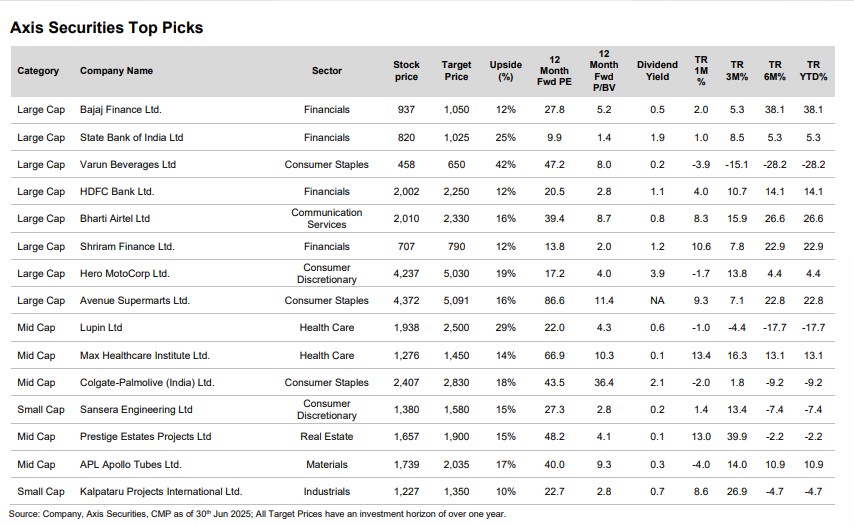This screenshot has width=854, height=526.
Task: Select State Bank of India Ltd row
Action: pos(131,137)
